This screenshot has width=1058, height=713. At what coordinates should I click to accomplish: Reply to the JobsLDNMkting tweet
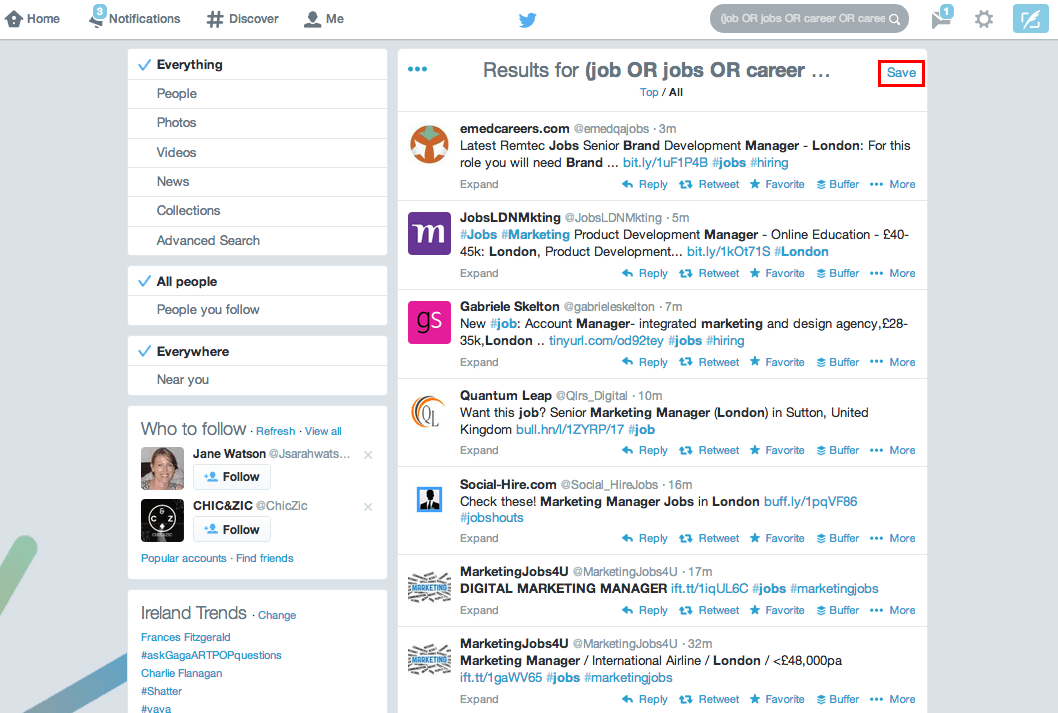click(645, 273)
